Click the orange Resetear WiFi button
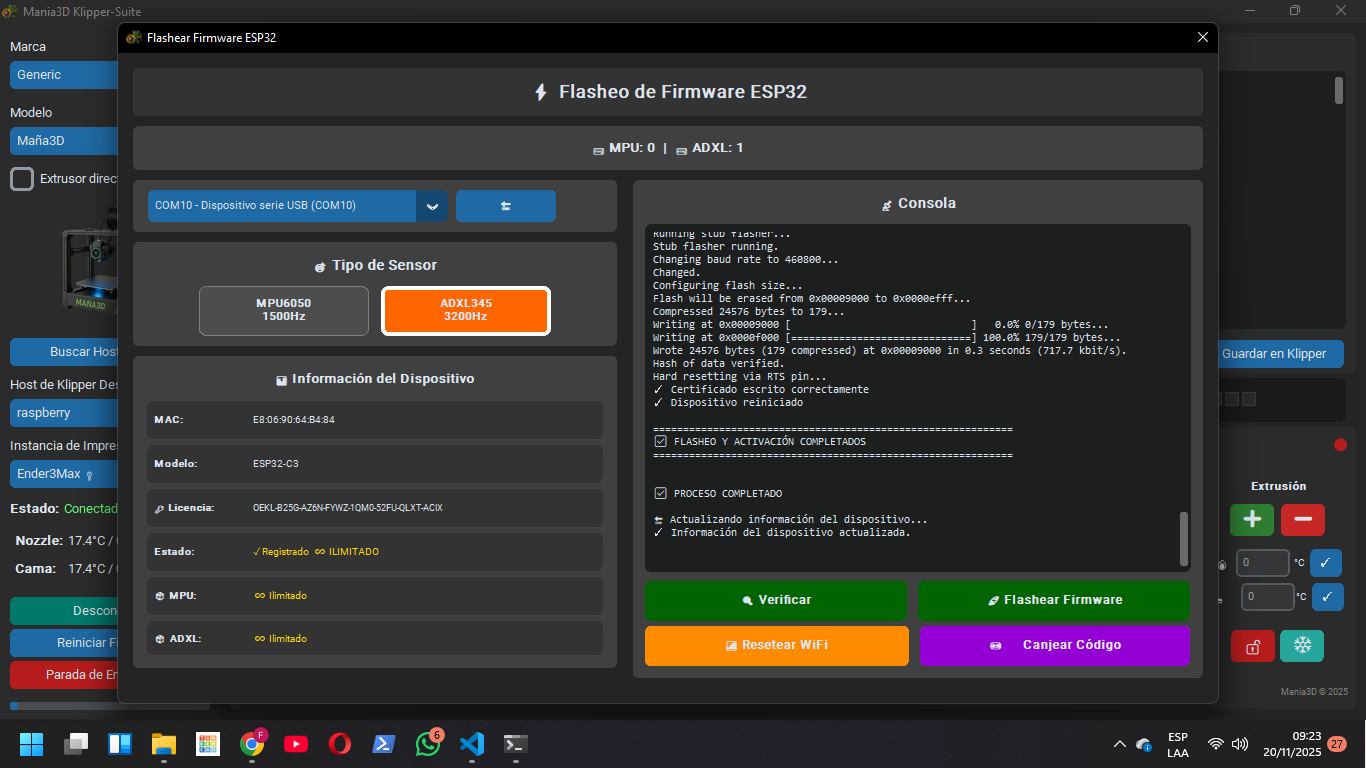Screen dimensions: 1366x768 click(x=776, y=645)
